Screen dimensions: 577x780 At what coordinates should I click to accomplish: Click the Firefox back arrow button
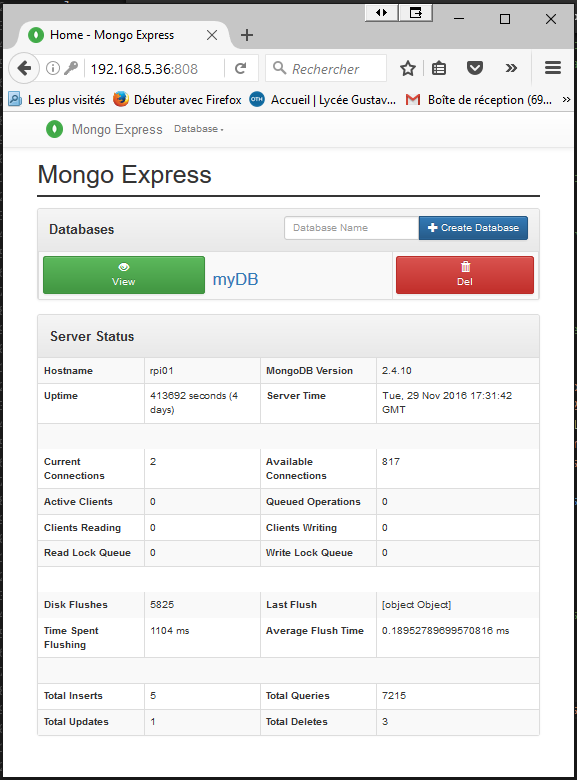point(24,68)
